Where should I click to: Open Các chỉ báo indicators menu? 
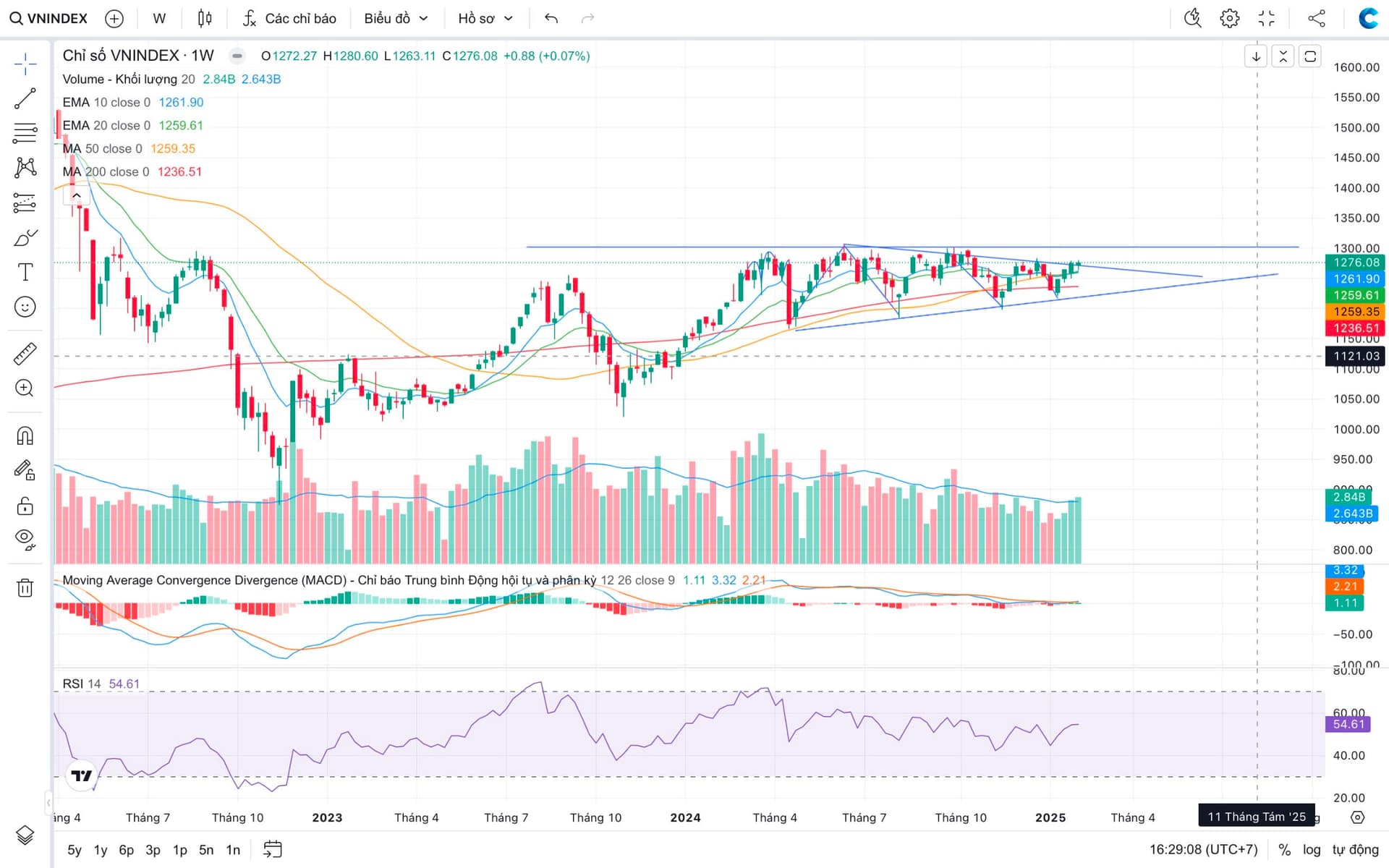click(x=289, y=18)
